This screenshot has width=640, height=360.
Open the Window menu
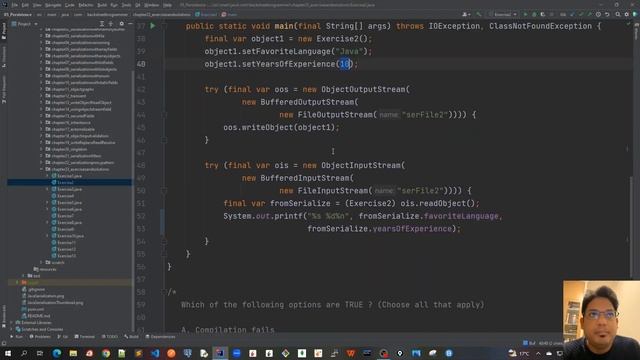(x=151, y=5)
